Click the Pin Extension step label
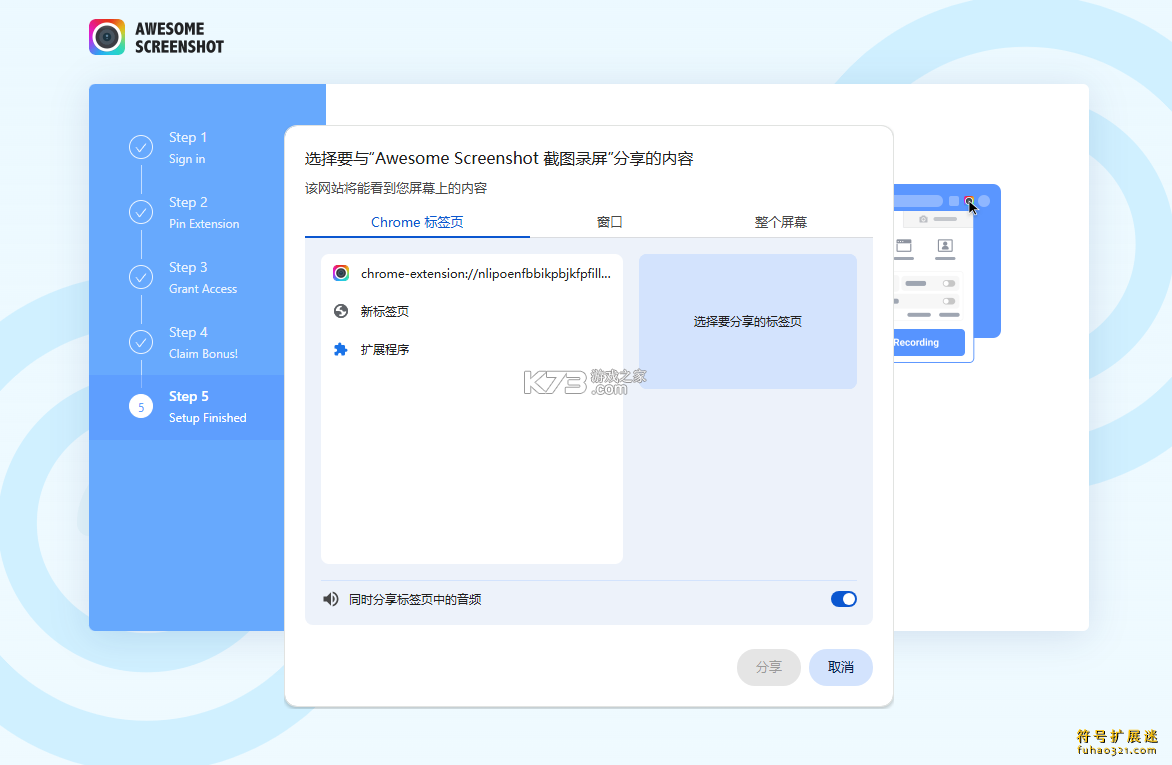Screen dimensions: 1172x765 204,224
